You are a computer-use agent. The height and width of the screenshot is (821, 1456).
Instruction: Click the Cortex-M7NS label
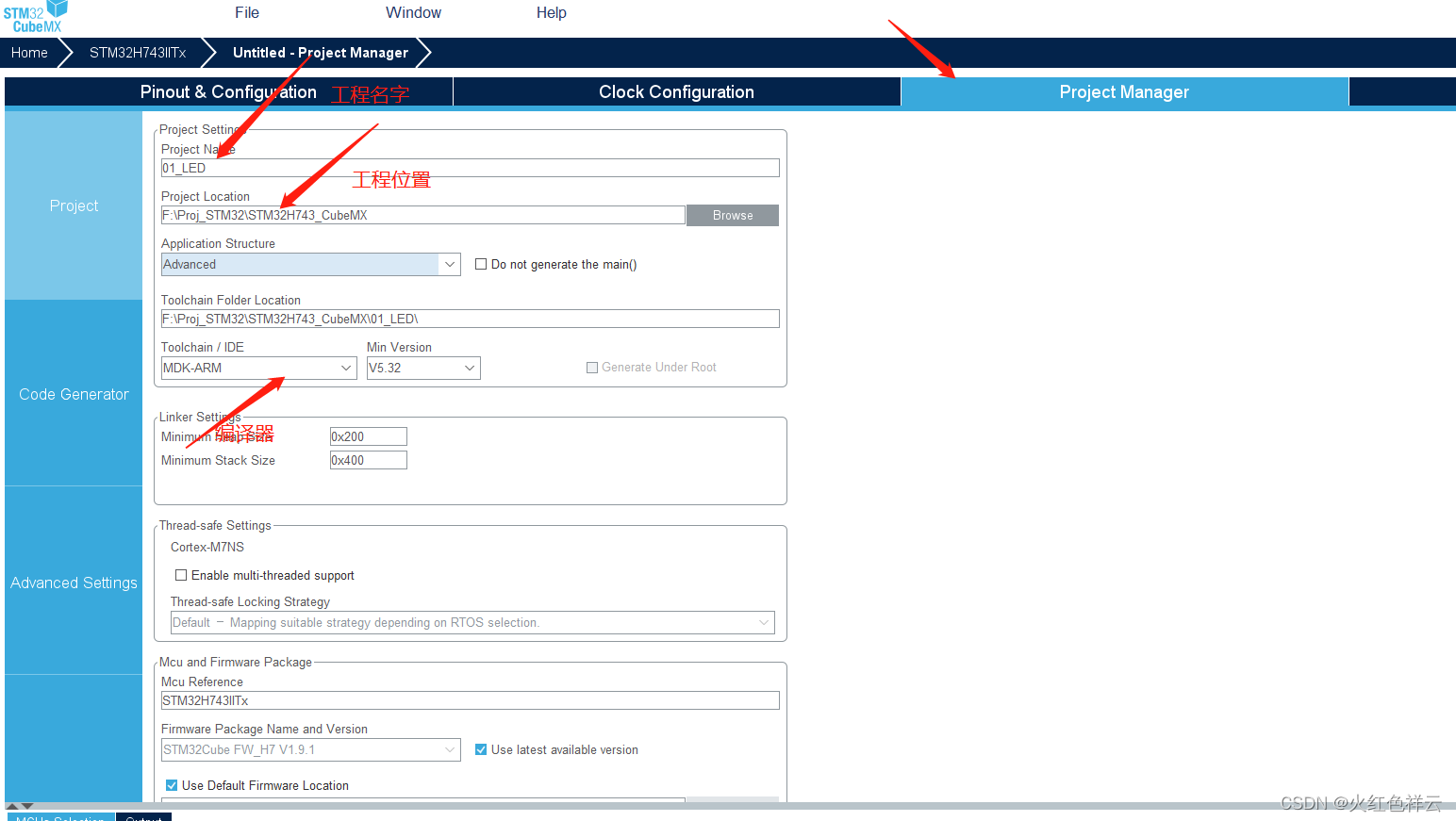coord(207,547)
